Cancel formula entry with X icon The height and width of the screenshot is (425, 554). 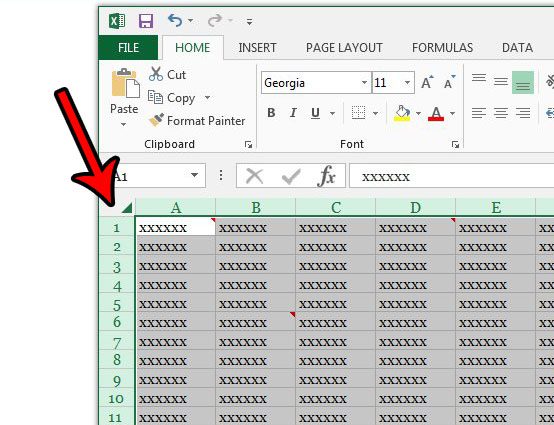254,176
